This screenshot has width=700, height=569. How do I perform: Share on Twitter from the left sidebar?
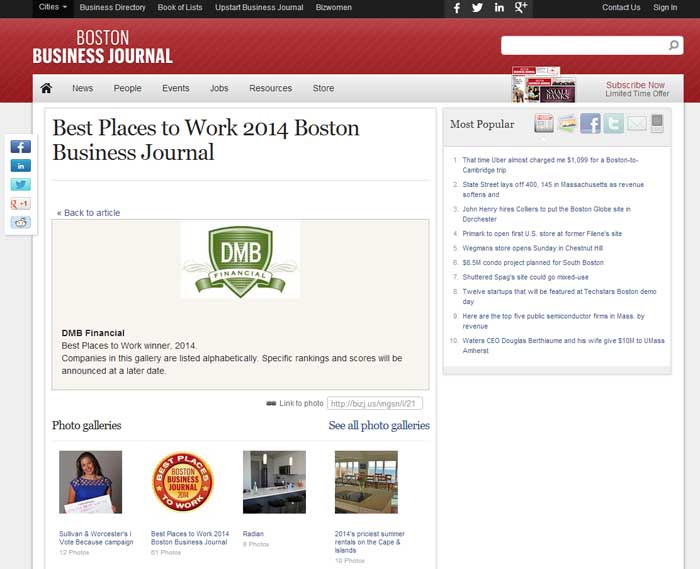pos(21,184)
